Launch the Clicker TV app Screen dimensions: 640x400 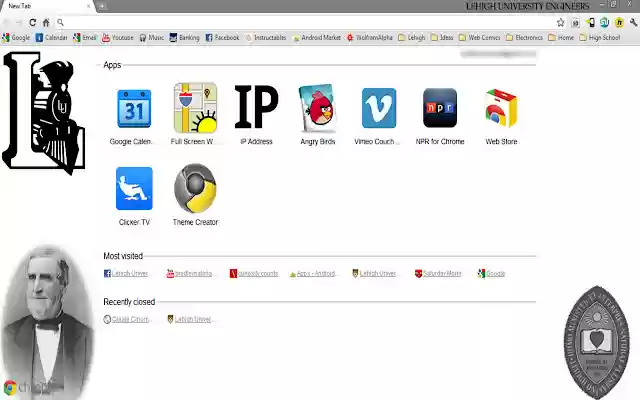pos(134,196)
